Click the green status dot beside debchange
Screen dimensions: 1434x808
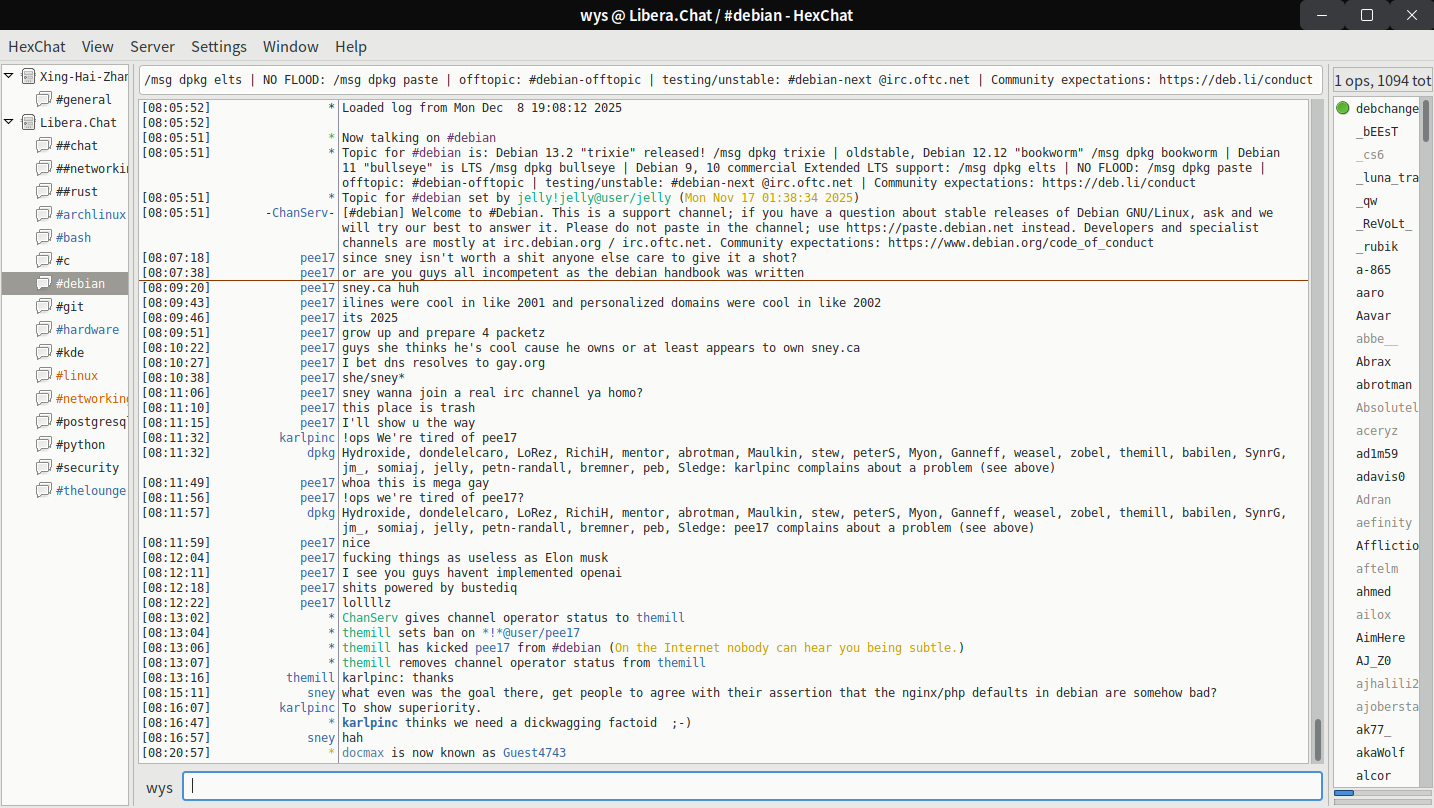tap(1343, 108)
